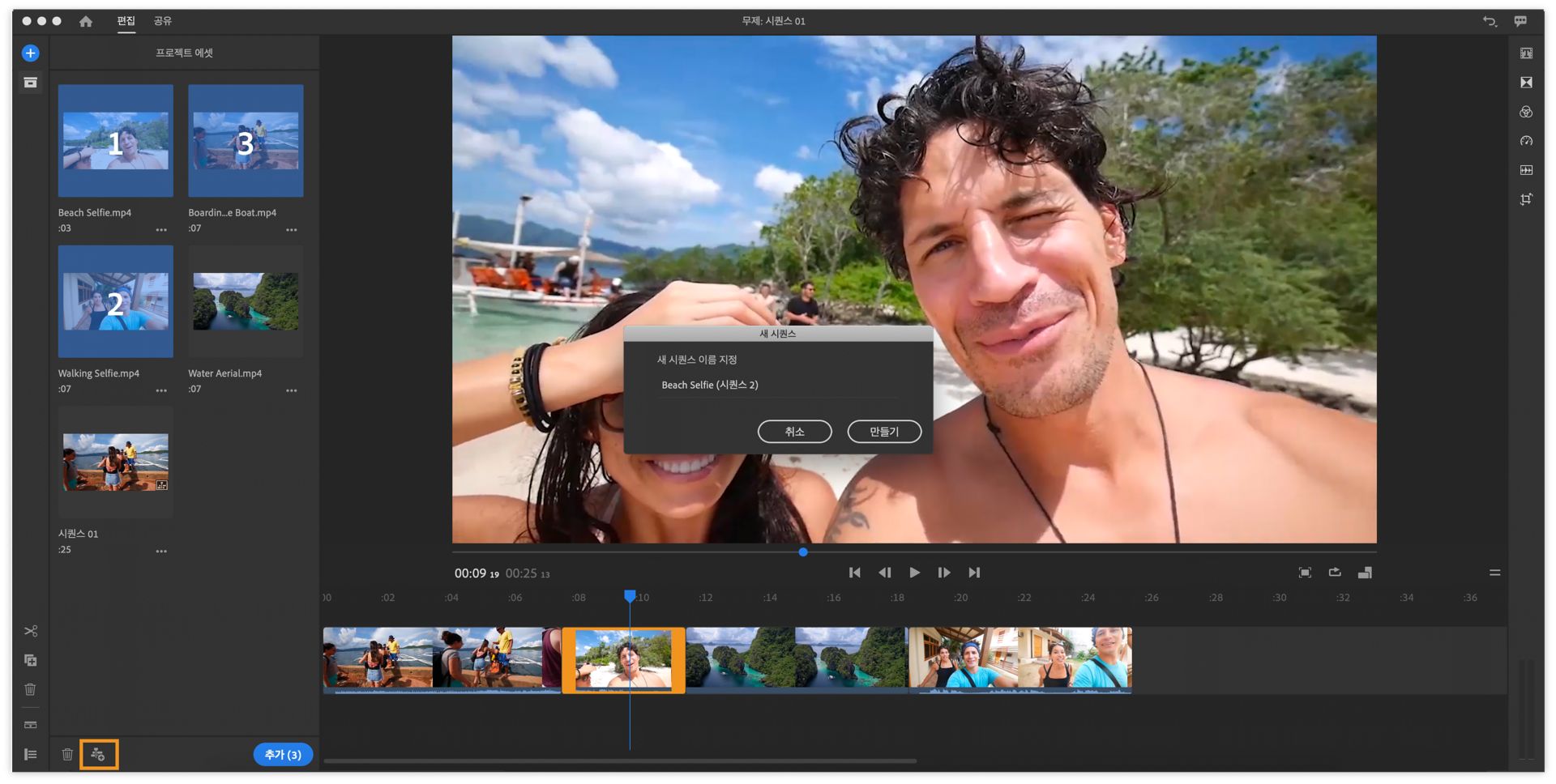Expand the timeline options menu icon
The height and width of the screenshot is (784, 1556).
coord(1494,573)
